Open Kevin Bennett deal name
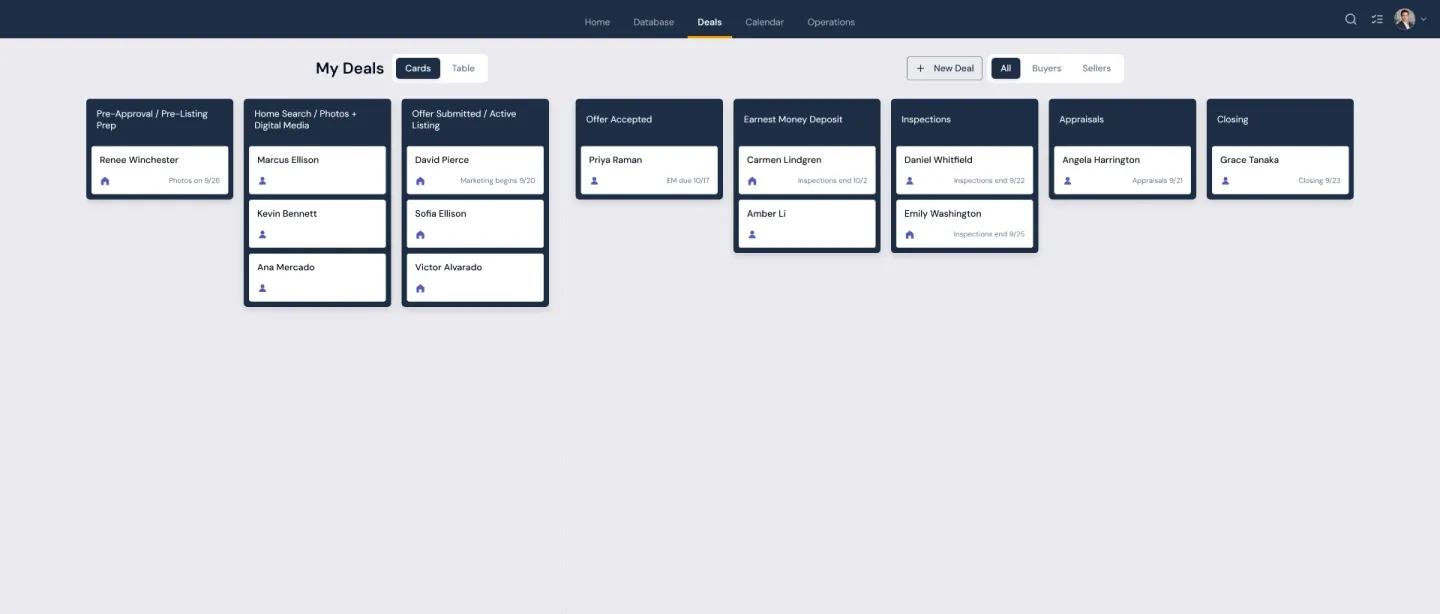1440x614 pixels. [x=287, y=214]
